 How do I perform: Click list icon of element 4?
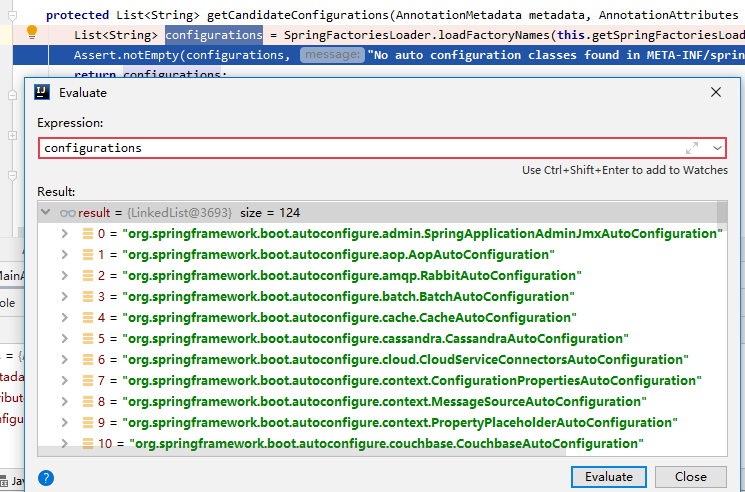[88, 317]
